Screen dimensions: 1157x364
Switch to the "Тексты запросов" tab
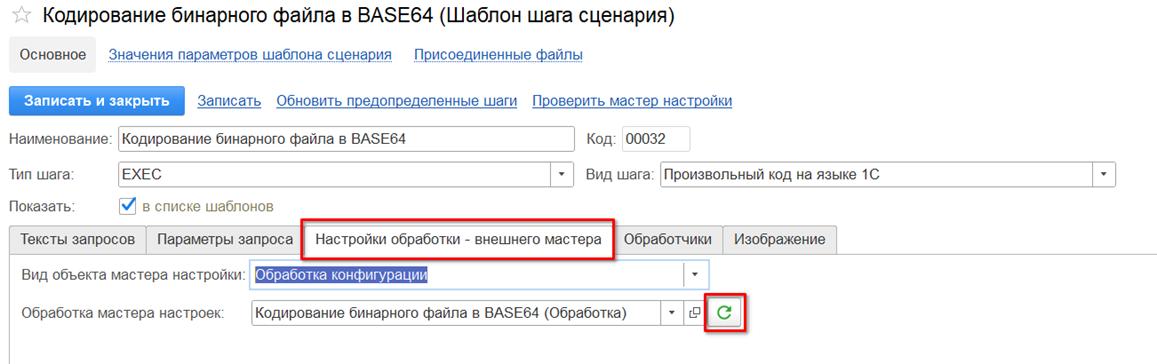click(77, 239)
